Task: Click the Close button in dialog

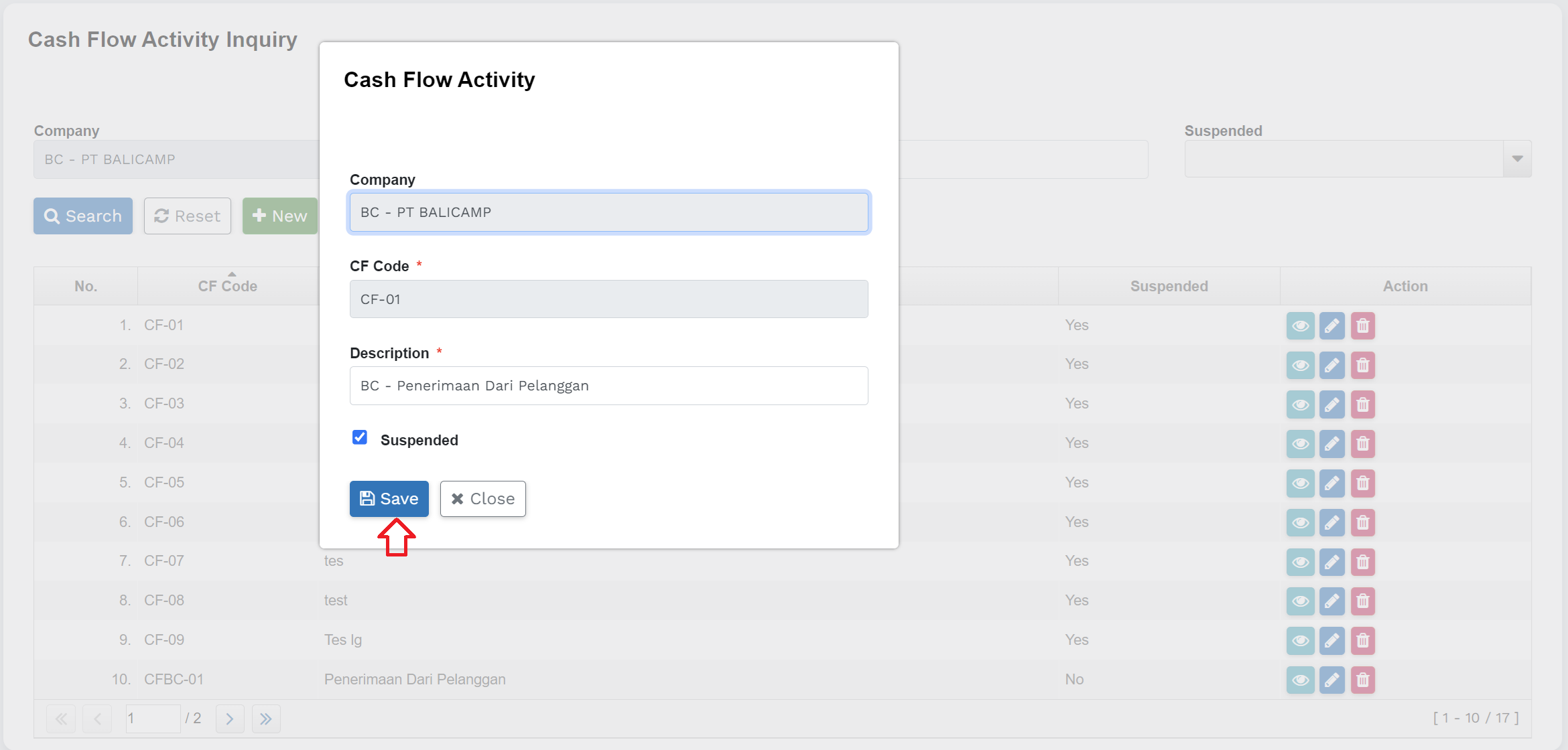Action: click(482, 499)
